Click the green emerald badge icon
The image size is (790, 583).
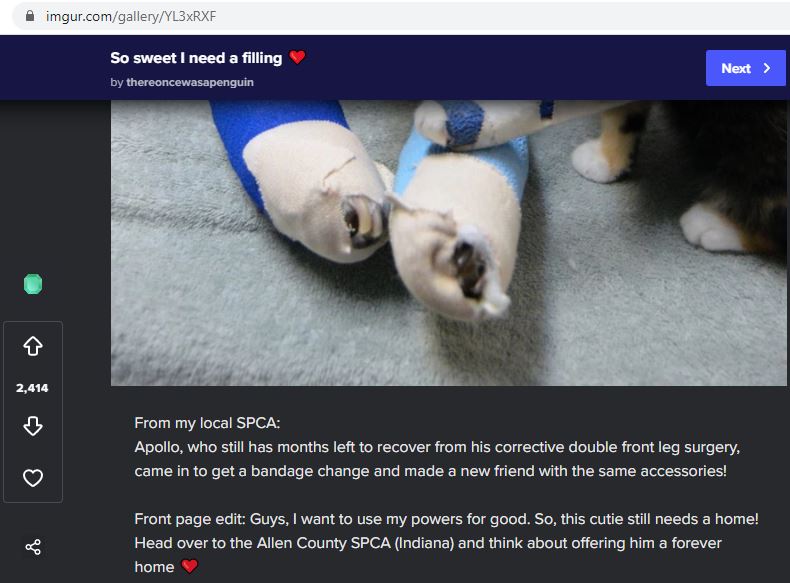[x=33, y=284]
